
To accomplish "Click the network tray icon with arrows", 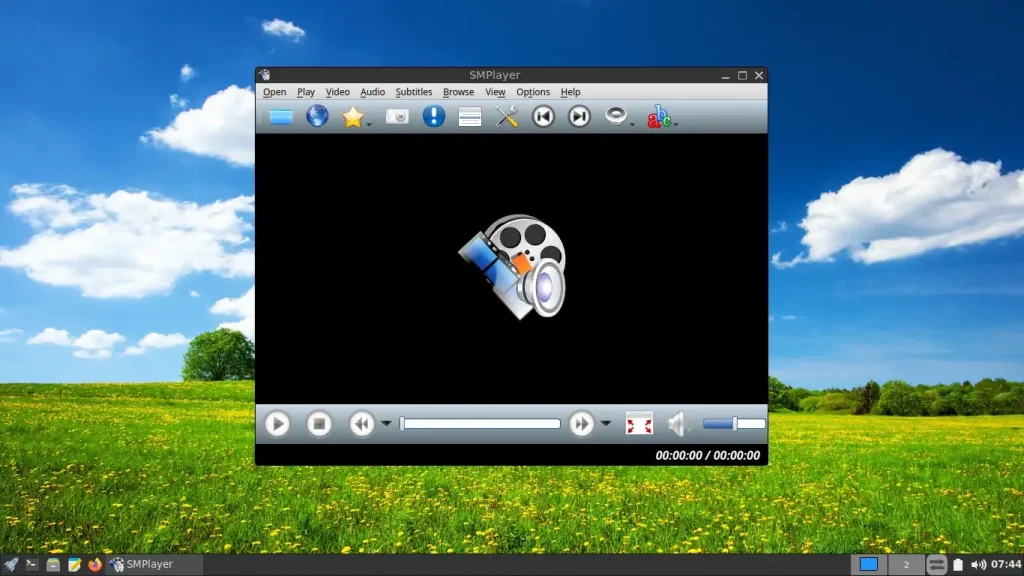I will click(x=936, y=564).
